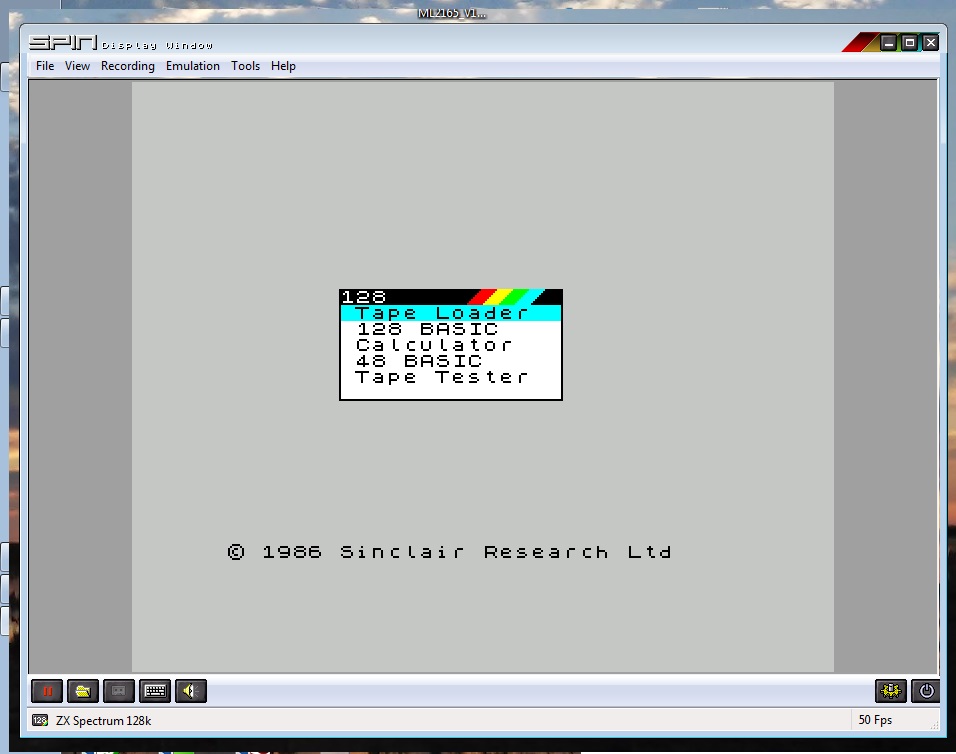Open the File menu
The image size is (956, 754).
coord(45,66)
